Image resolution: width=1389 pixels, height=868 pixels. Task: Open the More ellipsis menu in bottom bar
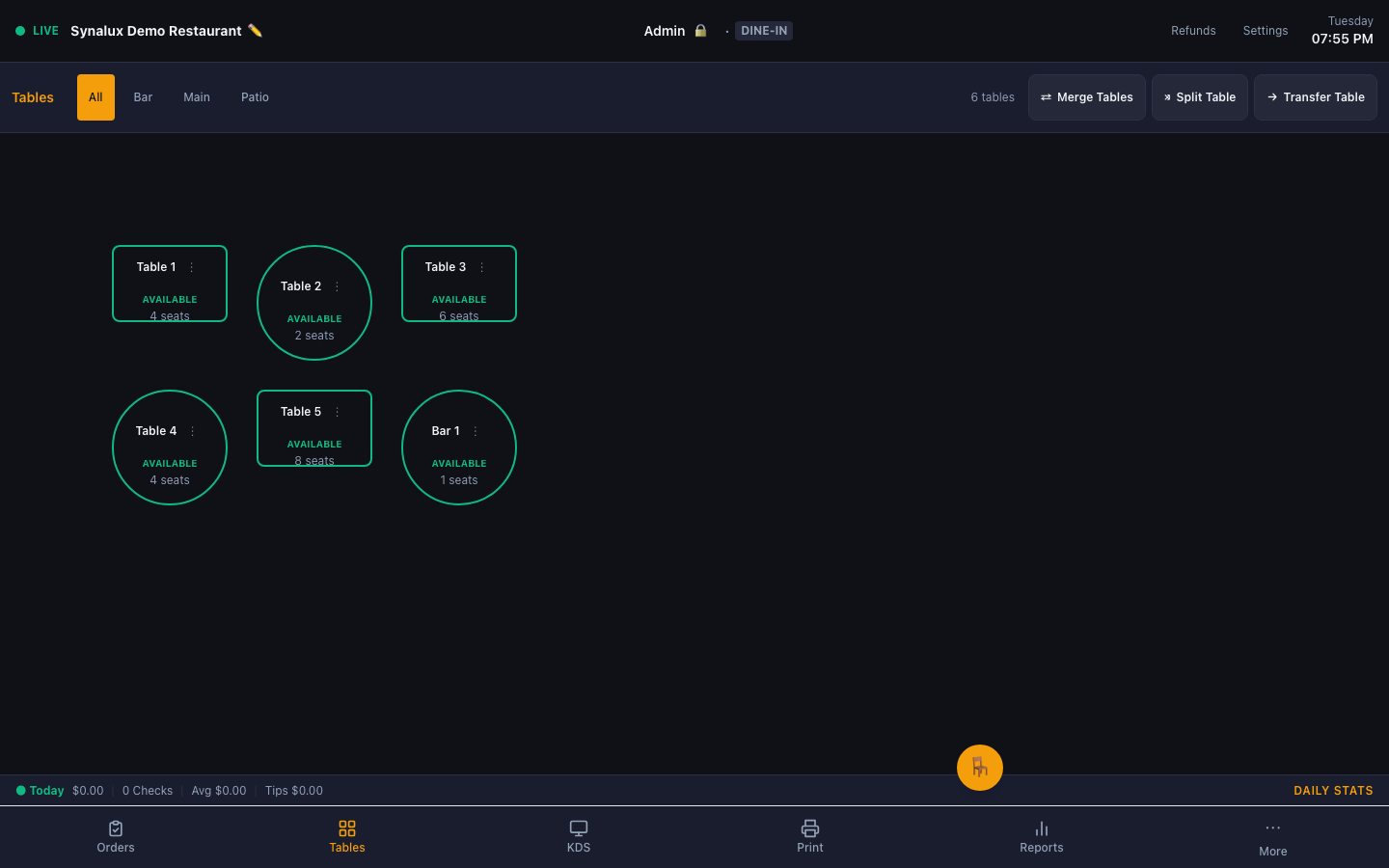[1273, 828]
